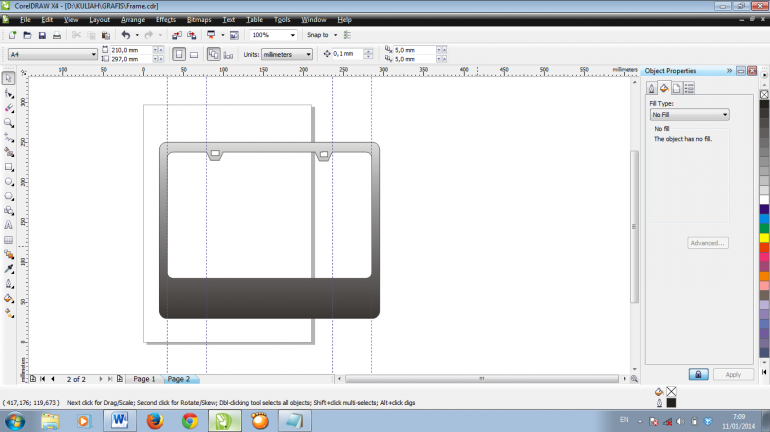
Task: Select the Interactive Fill tool
Action: (8, 313)
